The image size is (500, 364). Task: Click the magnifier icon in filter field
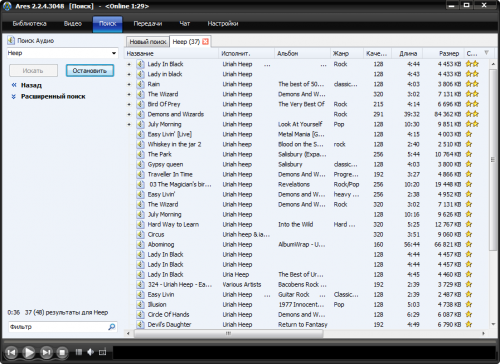pyautogui.click(x=112, y=327)
